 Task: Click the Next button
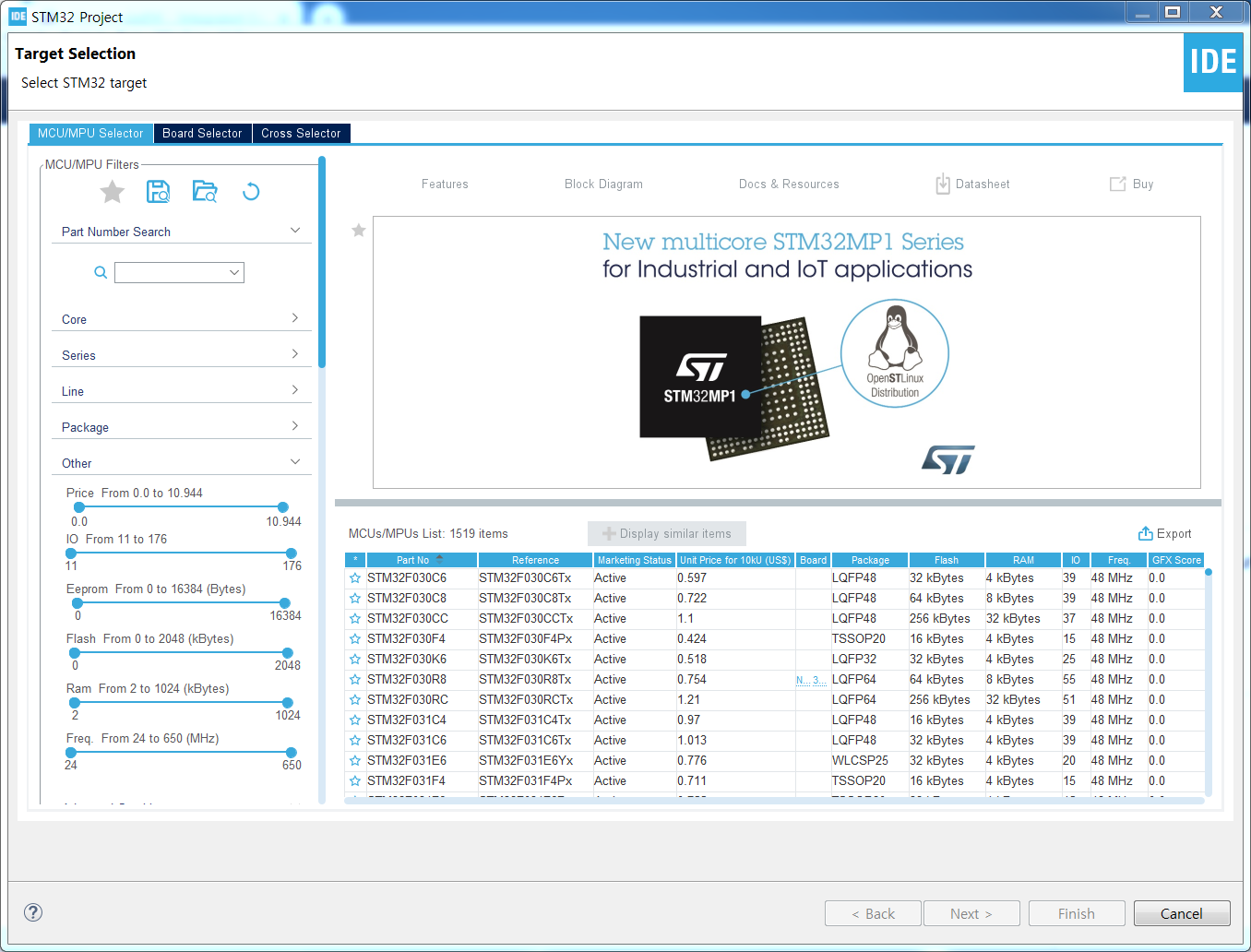(971, 913)
